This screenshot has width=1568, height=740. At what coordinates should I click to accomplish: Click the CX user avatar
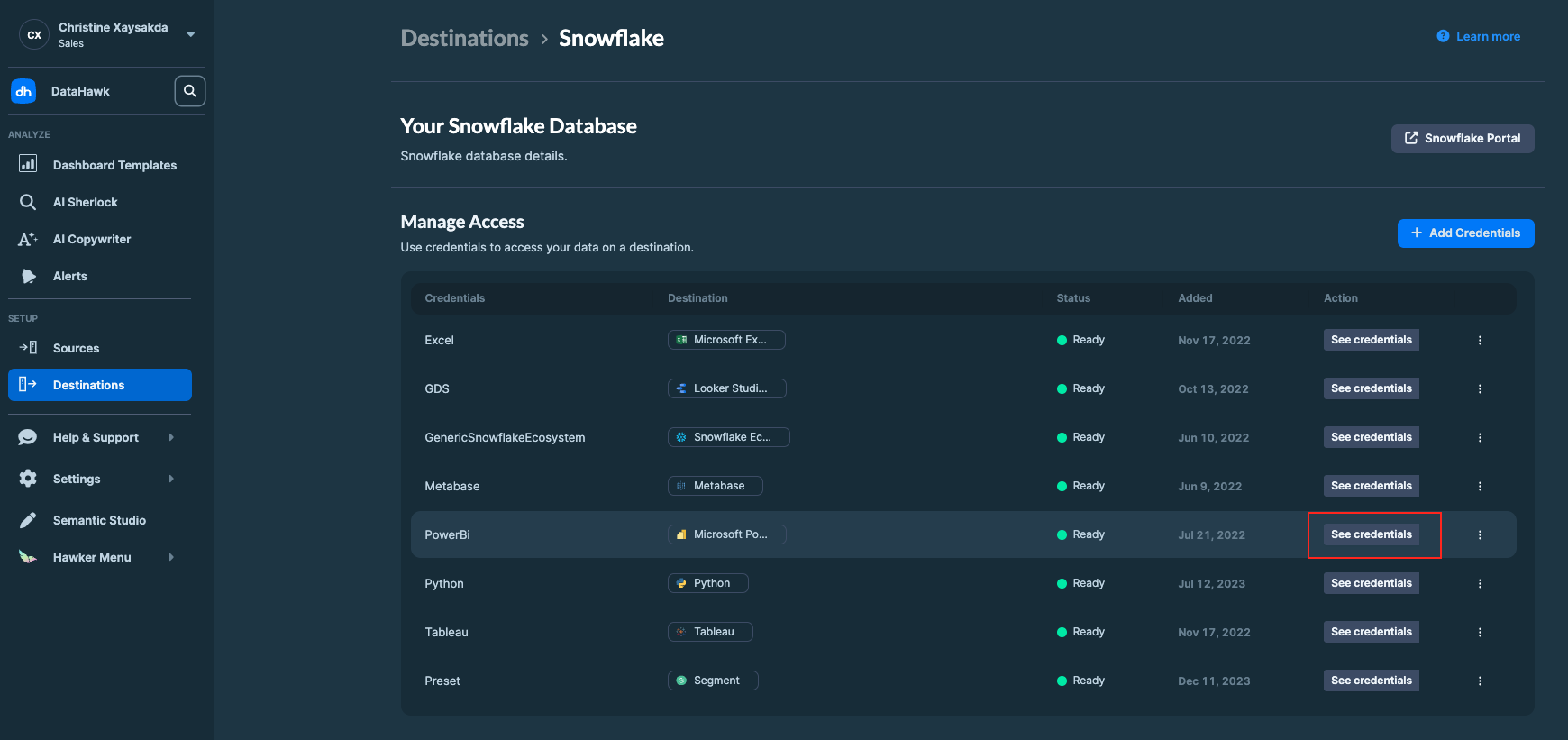[x=34, y=35]
